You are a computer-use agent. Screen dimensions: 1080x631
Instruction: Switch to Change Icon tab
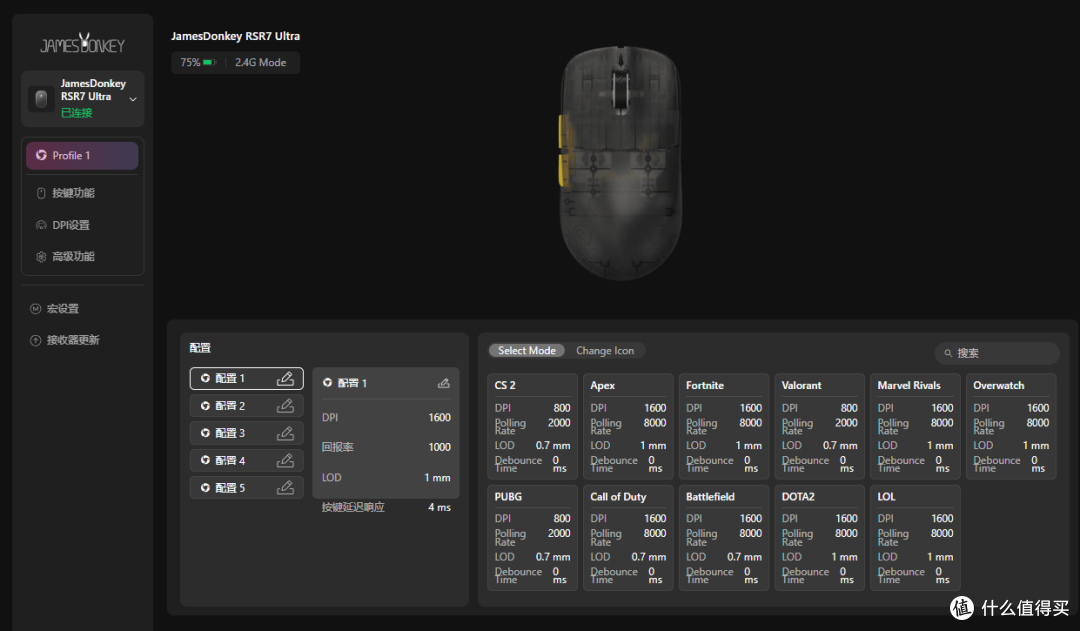pyautogui.click(x=605, y=351)
